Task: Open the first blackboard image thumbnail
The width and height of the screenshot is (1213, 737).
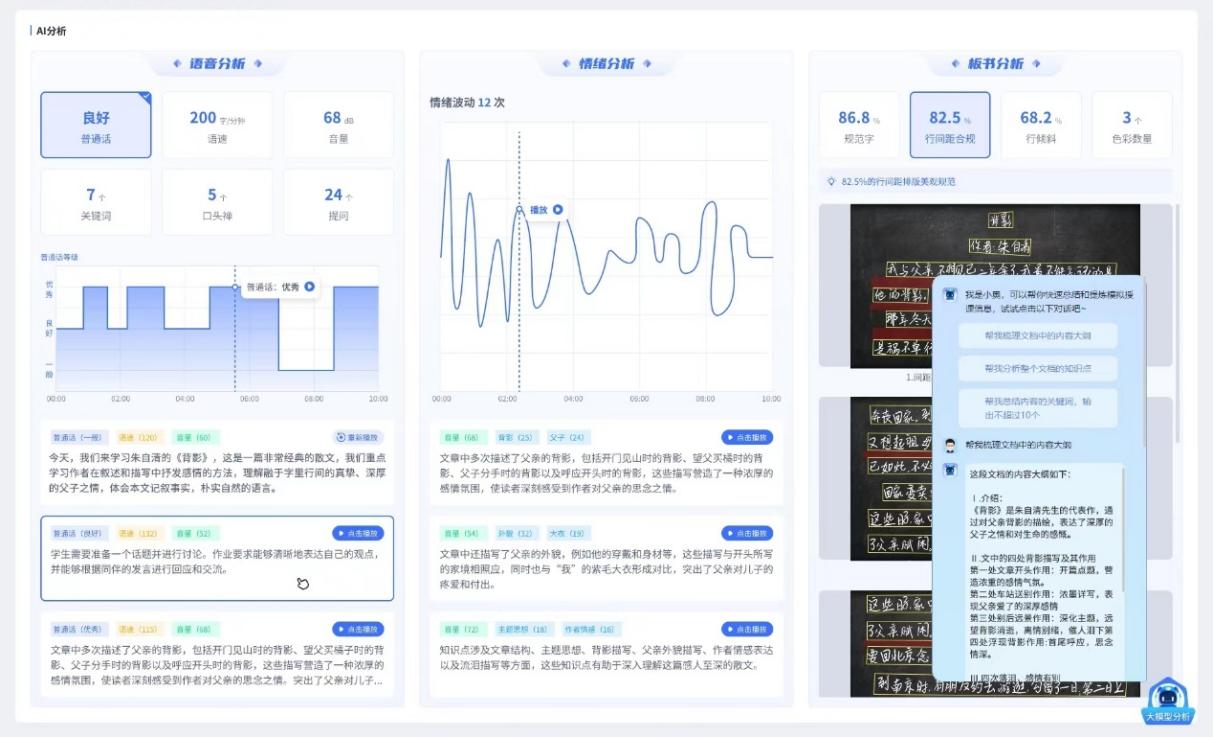Action: point(890,286)
